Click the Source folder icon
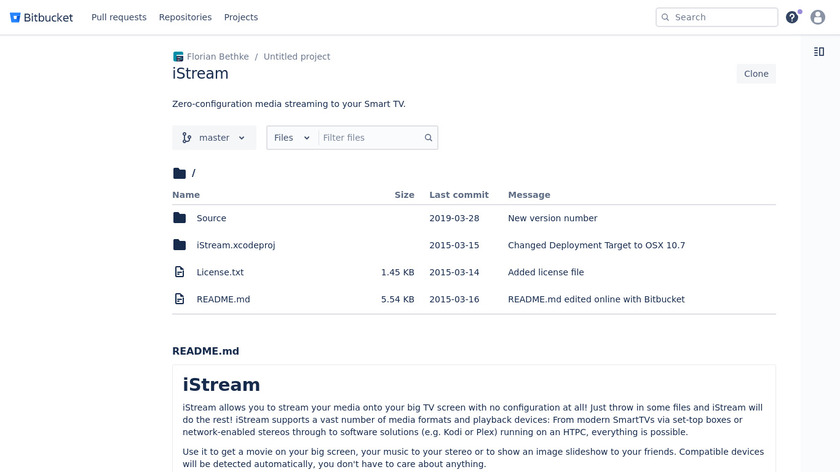840x472 pixels. click(x=179, y=218)
